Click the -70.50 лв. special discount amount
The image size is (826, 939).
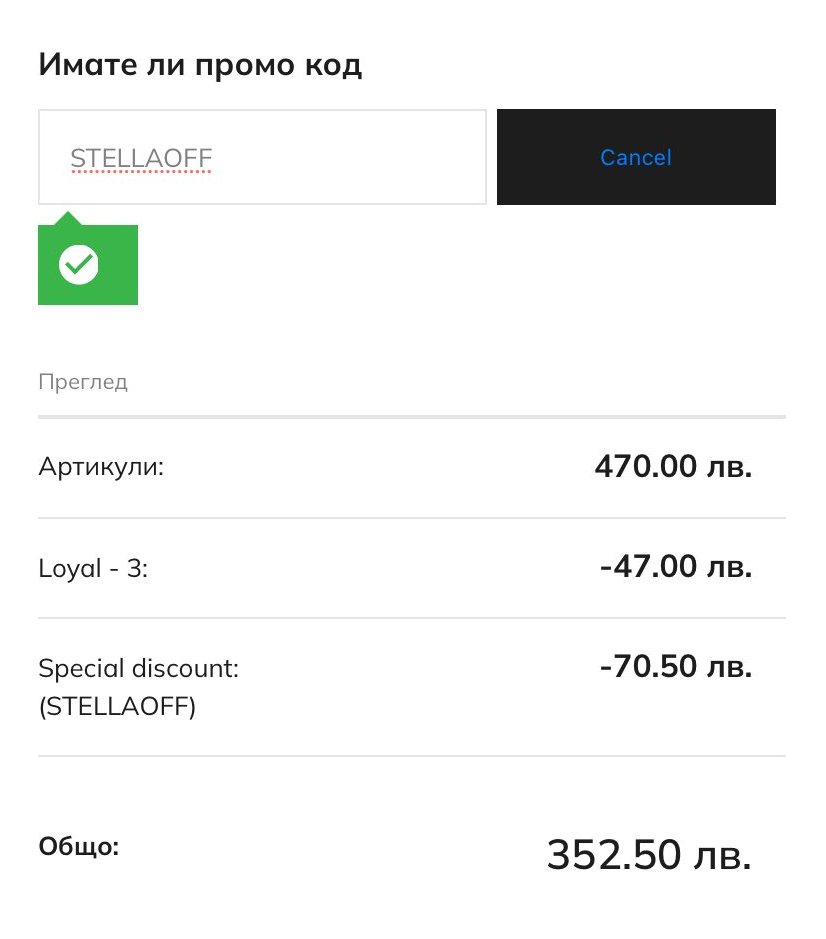click(675, 667)
